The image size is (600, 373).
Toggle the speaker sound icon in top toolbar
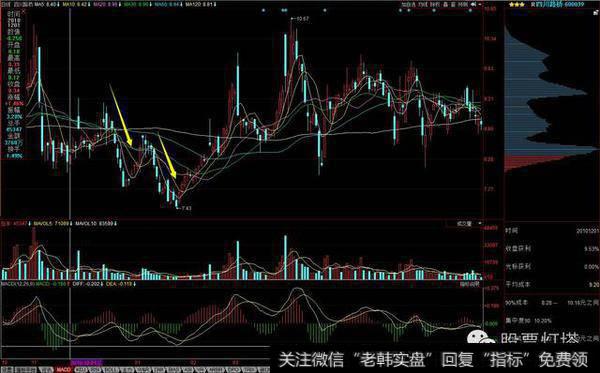coord(473,5)
